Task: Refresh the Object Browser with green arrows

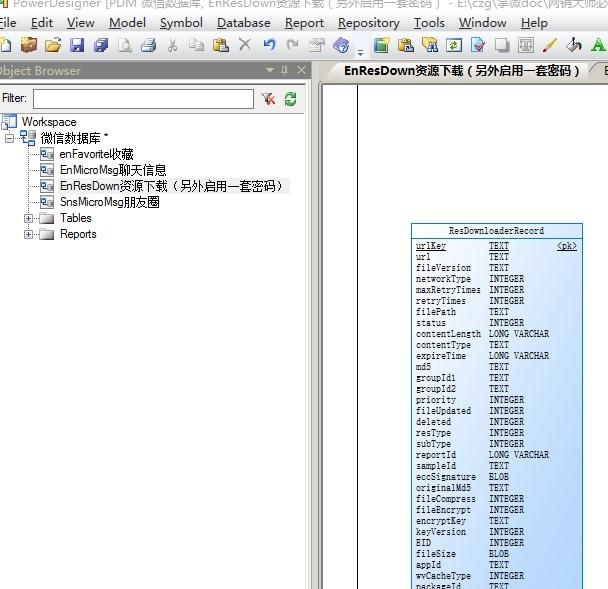Action: [290, 99]
